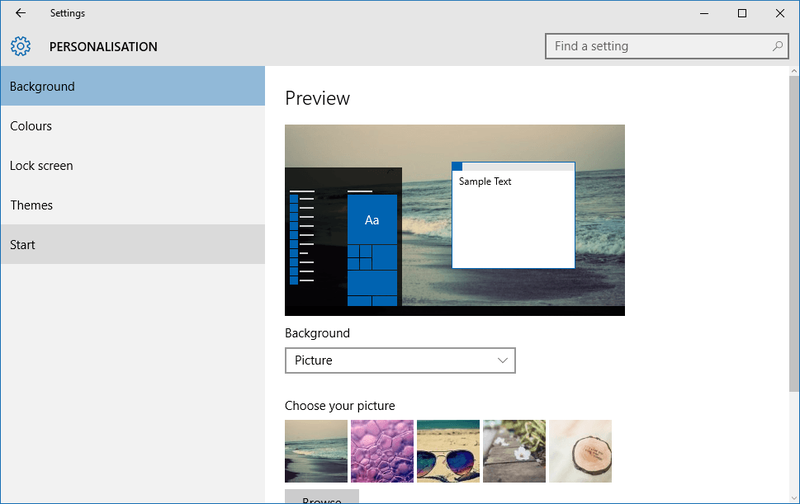Go to Lock screen settings
This screenshot has height=504, width=800.
pyautogui.click(x=133, y=165)
